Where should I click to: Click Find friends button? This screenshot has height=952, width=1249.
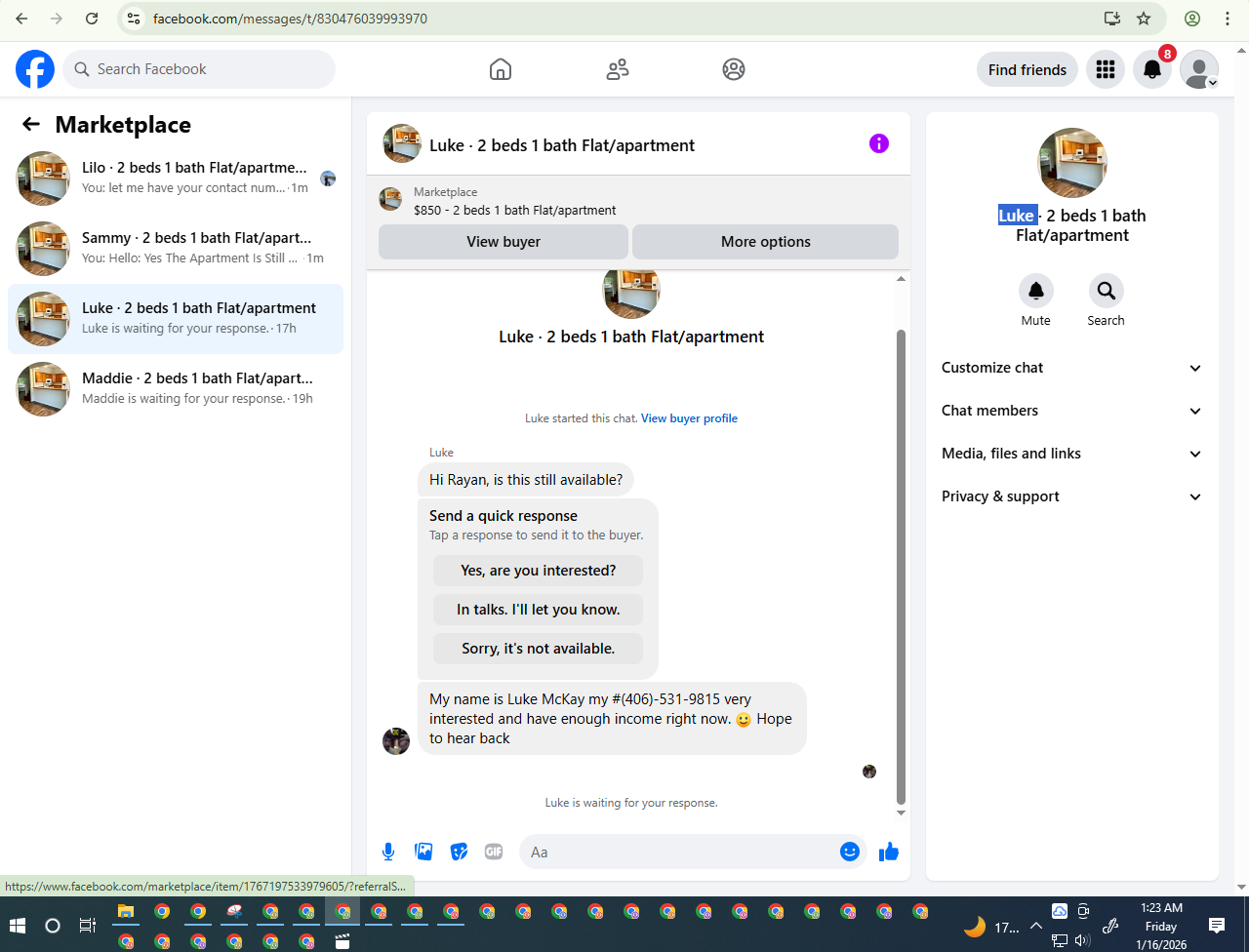tap(1027, 69)
